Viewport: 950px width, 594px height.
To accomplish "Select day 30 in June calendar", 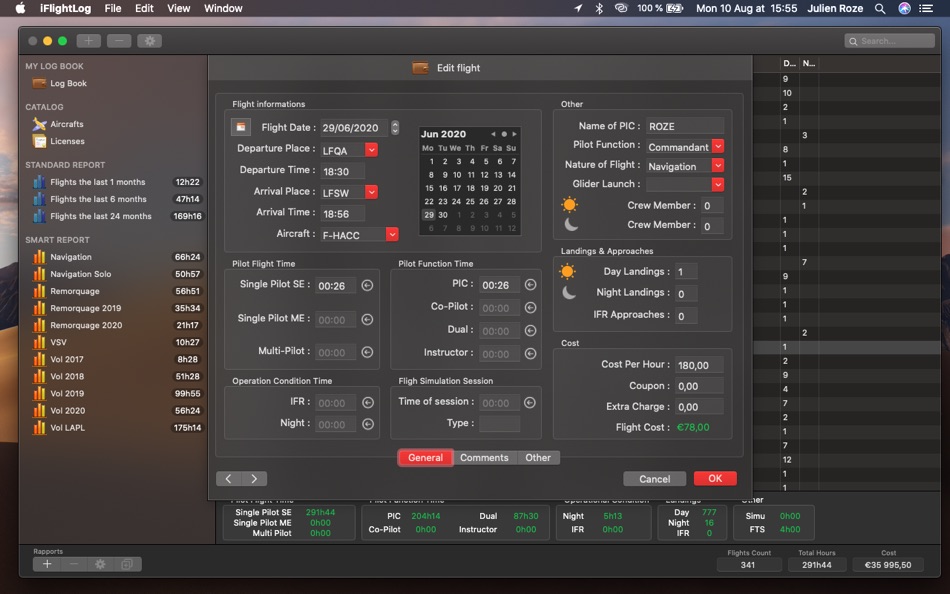I will click(443, 215).
